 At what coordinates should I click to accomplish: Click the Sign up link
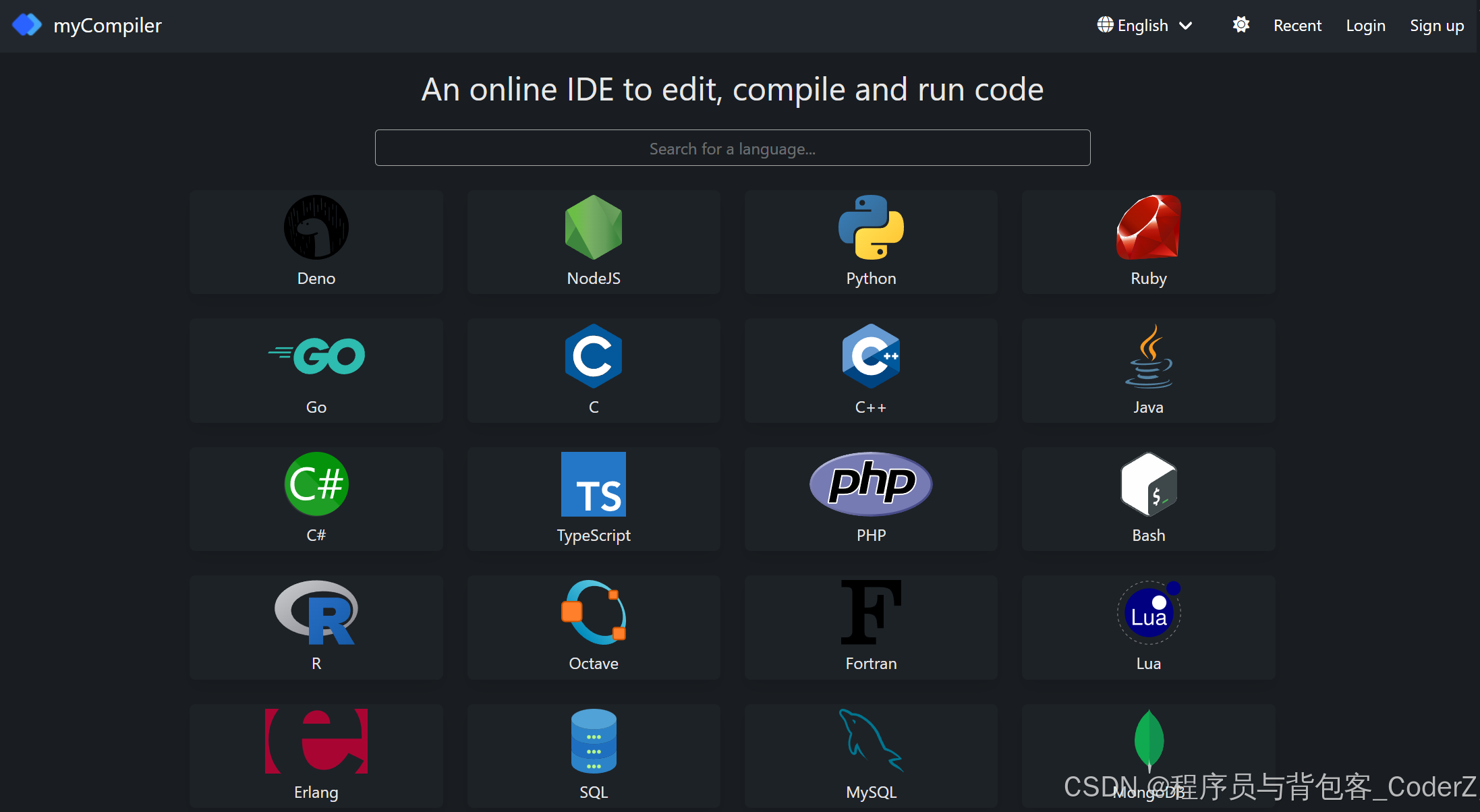point(1436,26)
